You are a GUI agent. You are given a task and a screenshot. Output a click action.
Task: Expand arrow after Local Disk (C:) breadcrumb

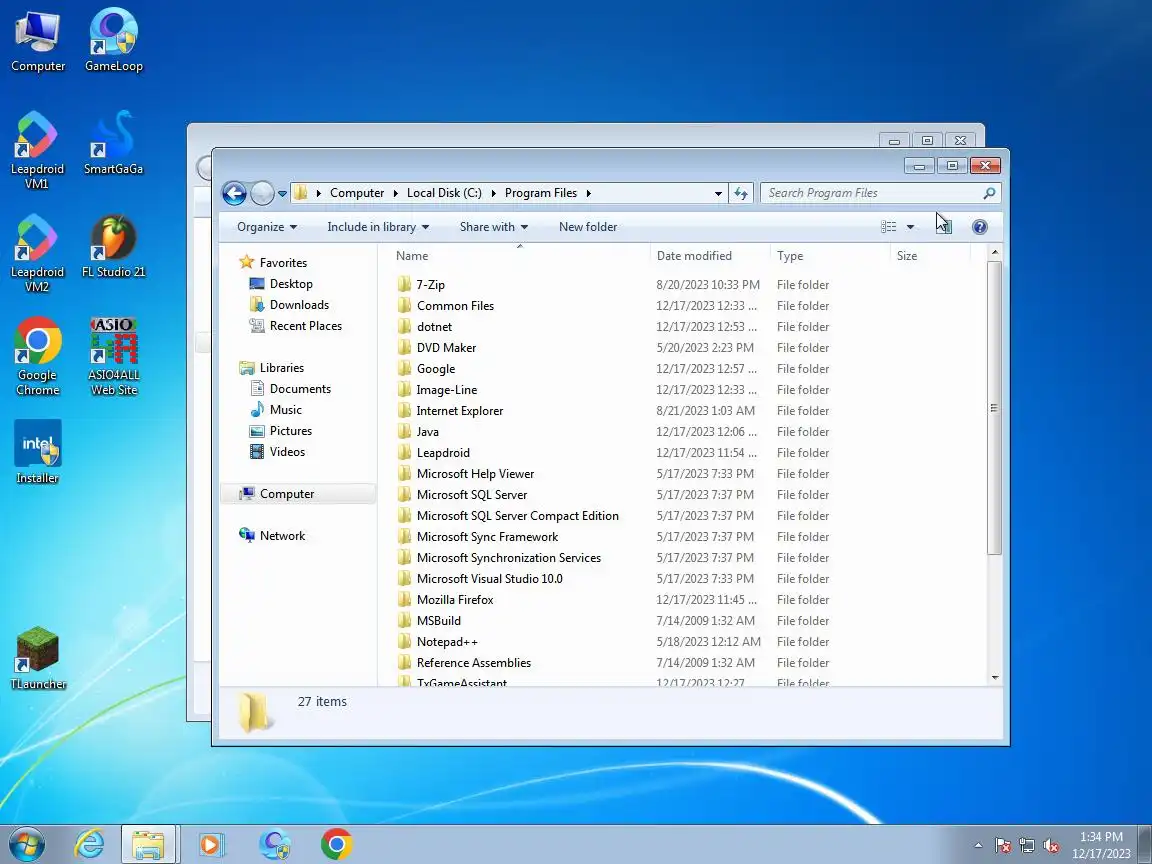pyautogui.click(x=494, y=193)
